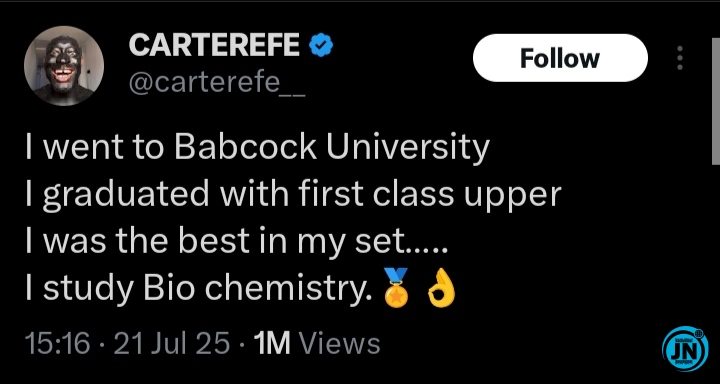Click the OK hand emoji
Image resolution: width=720 pixels, height=384 pixels.
pos(441,288)
